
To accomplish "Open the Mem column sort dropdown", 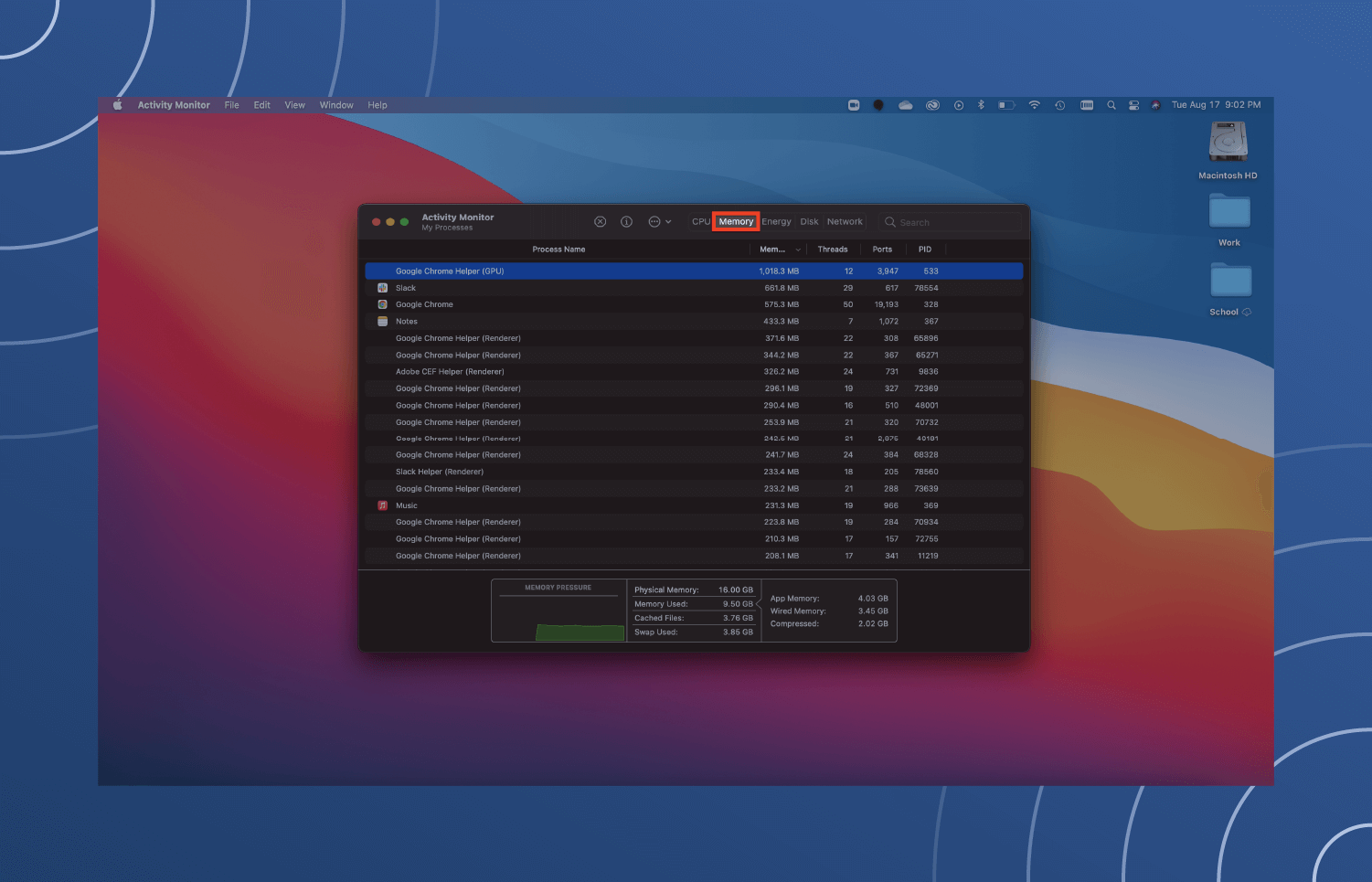I will click(x=796, y=249).
